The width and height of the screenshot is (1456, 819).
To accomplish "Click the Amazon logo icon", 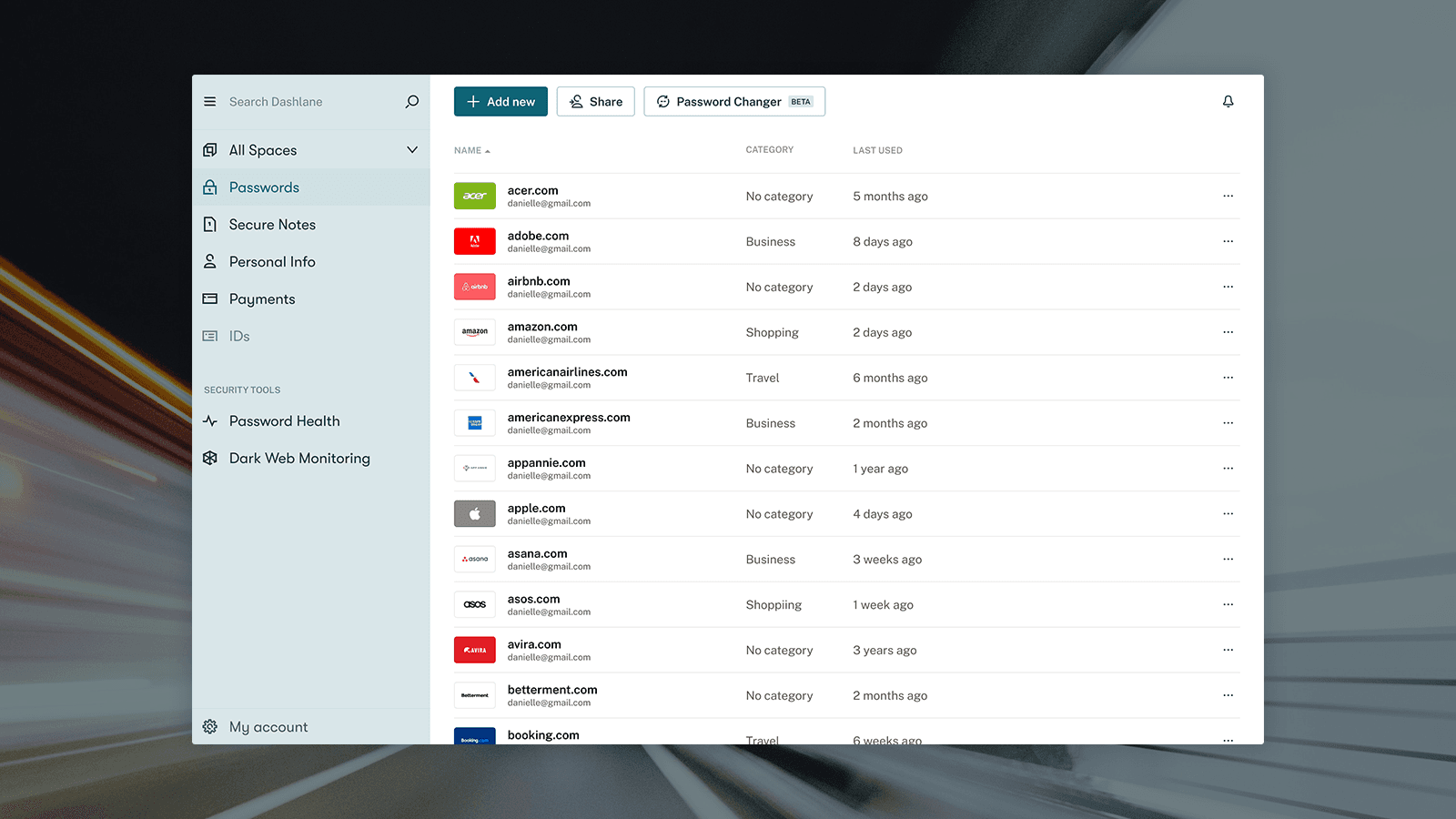I will (x=475, y=332).
